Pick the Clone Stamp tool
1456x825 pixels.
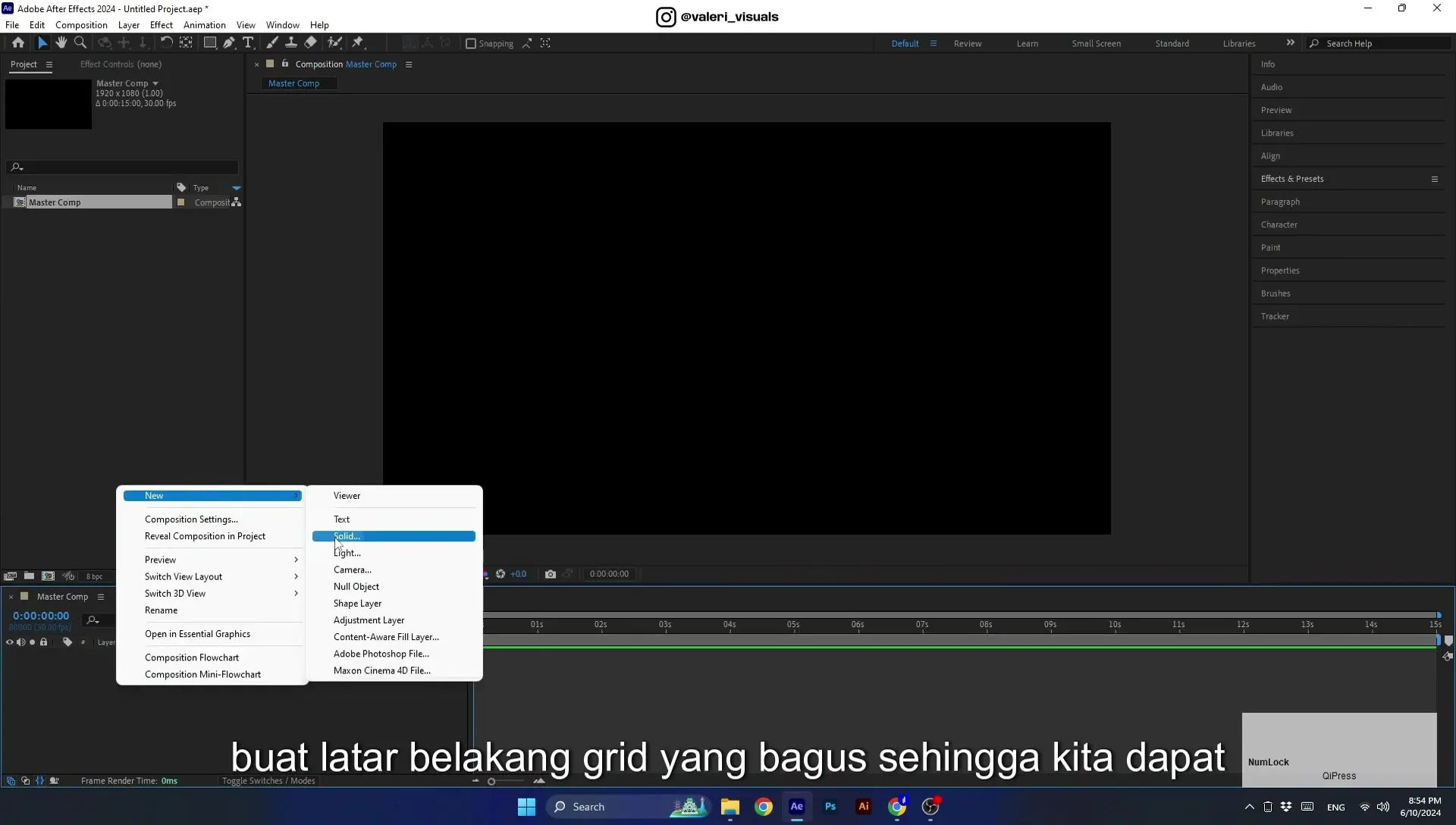coord(291,43)
